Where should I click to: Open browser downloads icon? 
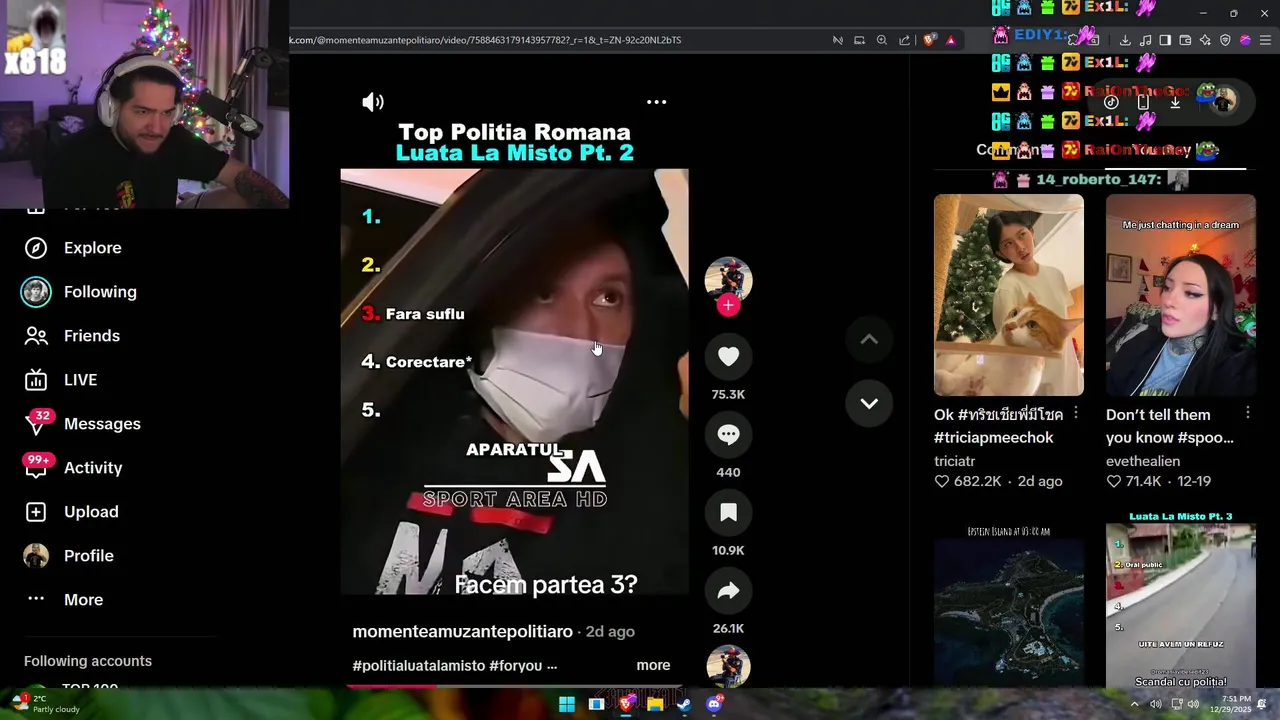coord(1125,40)
